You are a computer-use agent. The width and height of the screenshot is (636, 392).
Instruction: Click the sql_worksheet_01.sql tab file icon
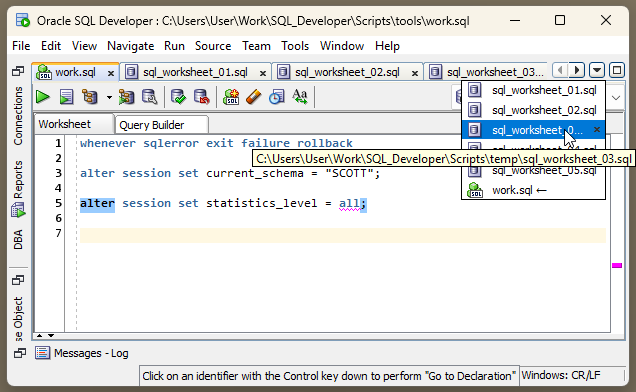pos(131,72)
